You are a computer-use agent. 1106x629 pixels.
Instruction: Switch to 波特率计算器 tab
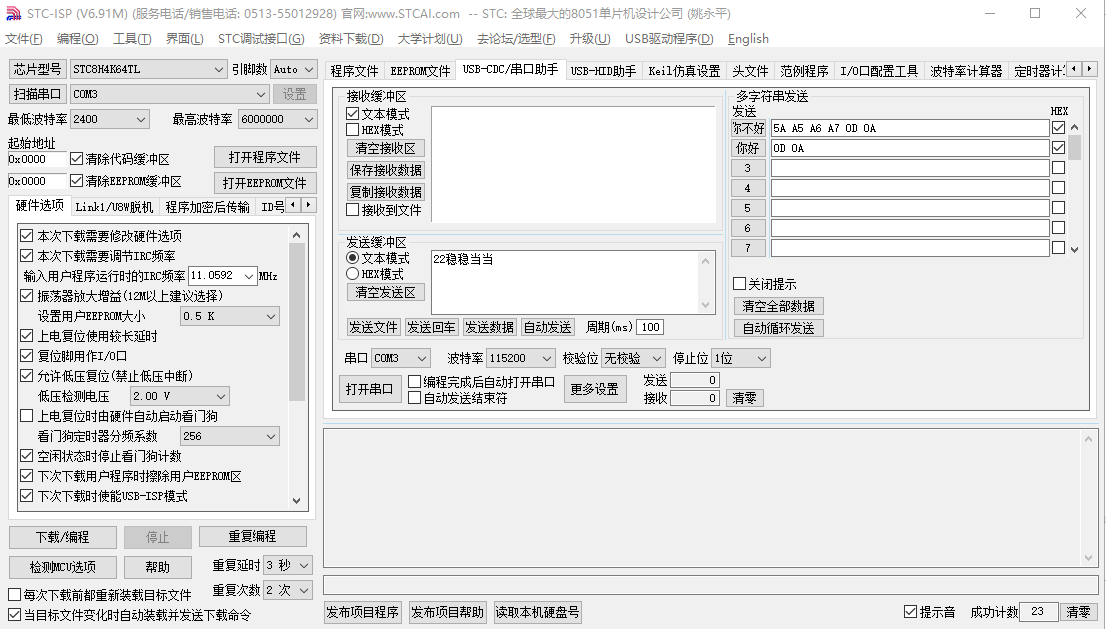966,71
